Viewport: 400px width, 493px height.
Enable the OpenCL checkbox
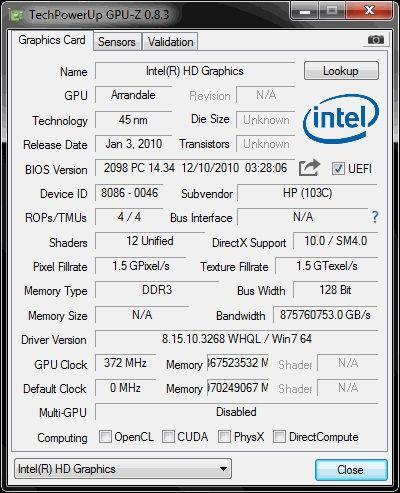(105, 436)
